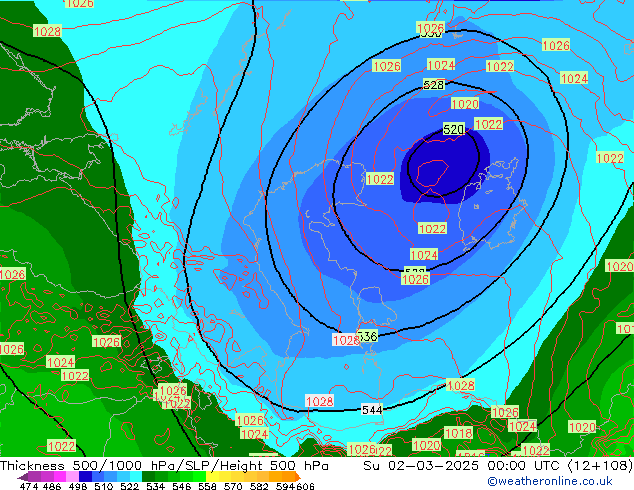Open the weatheronline.co.uk copyright link
The height and width of the screenshot is (490, 634).
pos(550,481)
